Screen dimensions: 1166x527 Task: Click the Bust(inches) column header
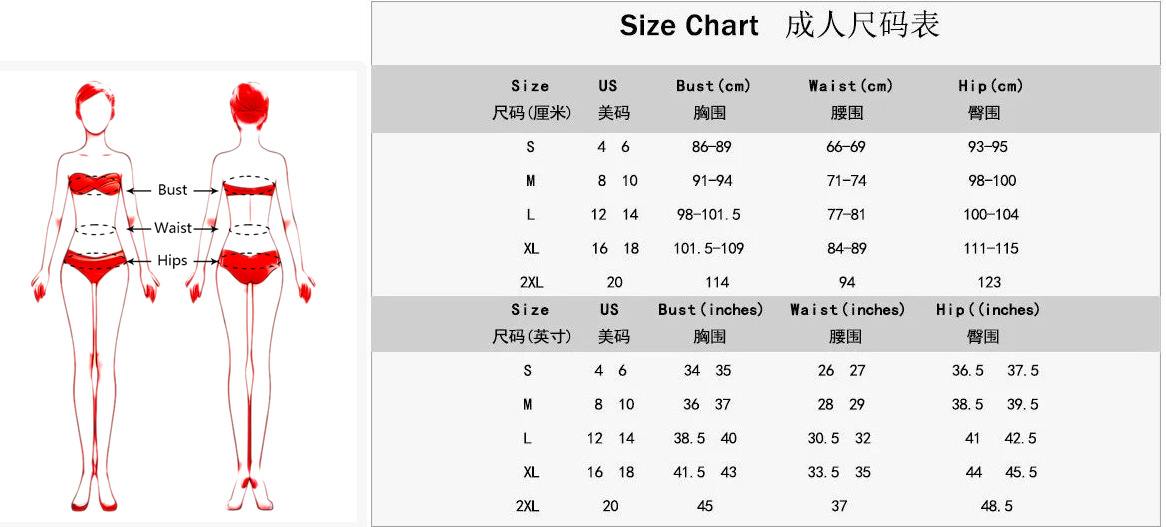(x=710, y=310)
